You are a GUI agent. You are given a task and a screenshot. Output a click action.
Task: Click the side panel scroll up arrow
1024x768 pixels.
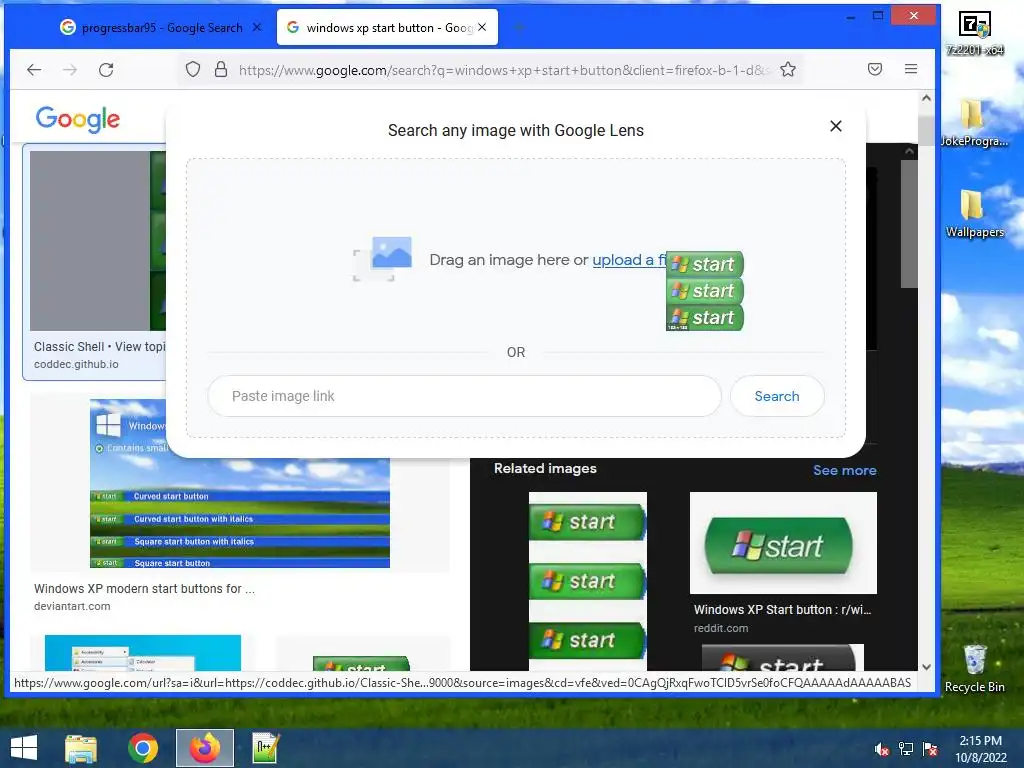click(x=909, y=151)
